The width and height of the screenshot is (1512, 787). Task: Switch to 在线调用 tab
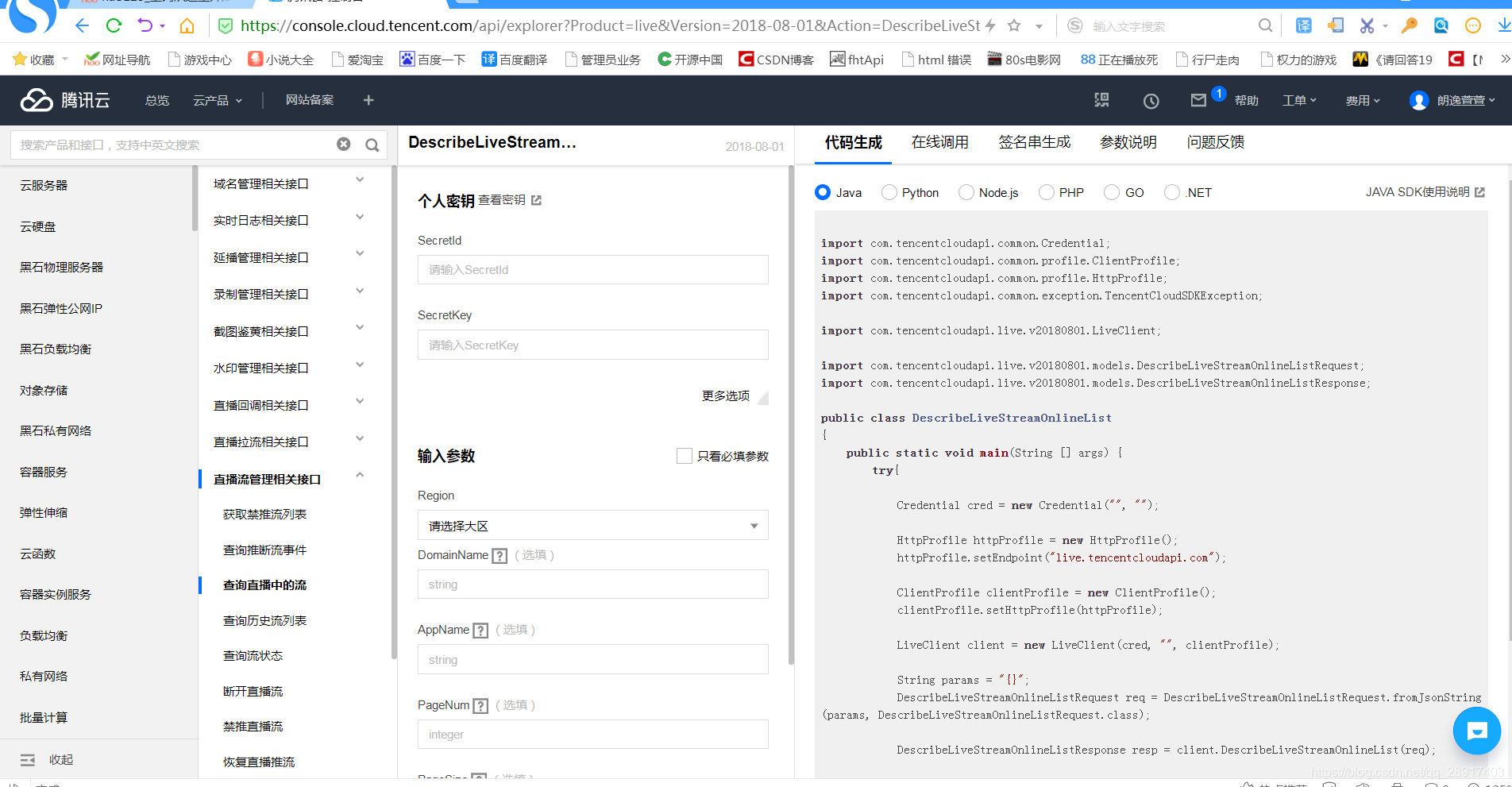coord(940,142)
